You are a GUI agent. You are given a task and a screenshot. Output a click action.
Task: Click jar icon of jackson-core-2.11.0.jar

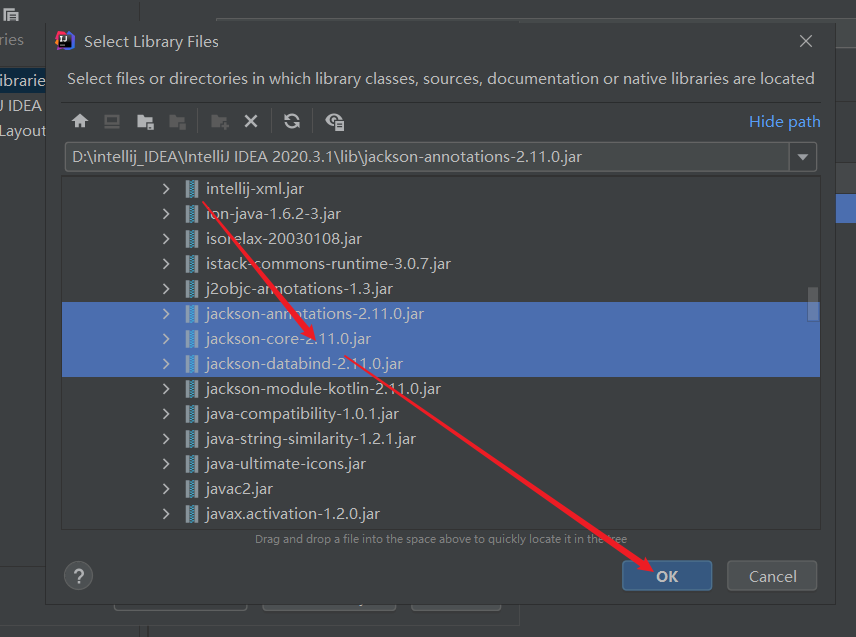point(192,339)
